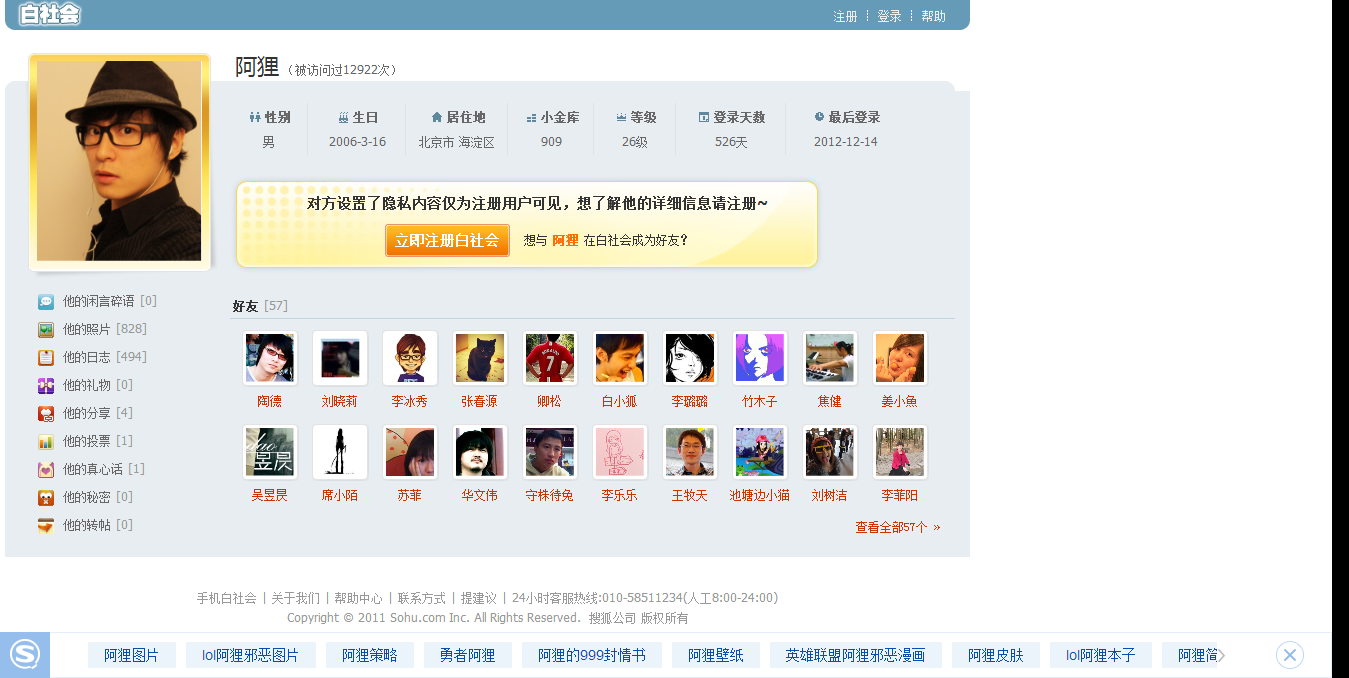The image size is (1349, 678).
Task: Open friend 陶德's avatar thumbnail
Action: tap(270, 358)
